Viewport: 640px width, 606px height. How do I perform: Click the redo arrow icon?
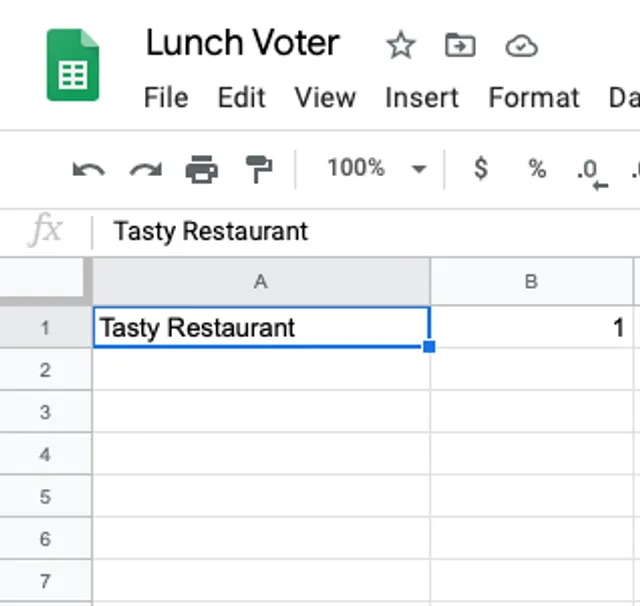146,169
